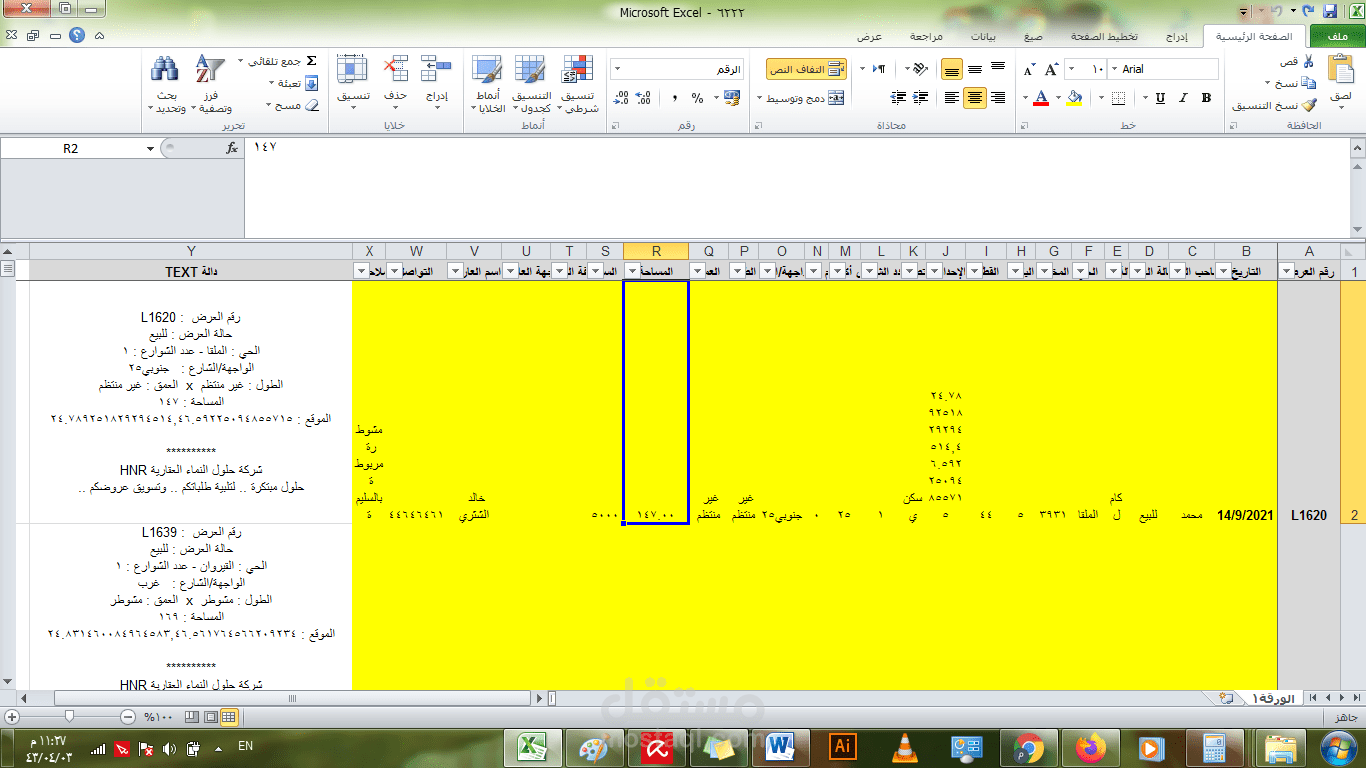This screenshot has width=1366, height=768.
Task: Switch to the Review (مراجعة) tab
Action: (x=926, y=36)
